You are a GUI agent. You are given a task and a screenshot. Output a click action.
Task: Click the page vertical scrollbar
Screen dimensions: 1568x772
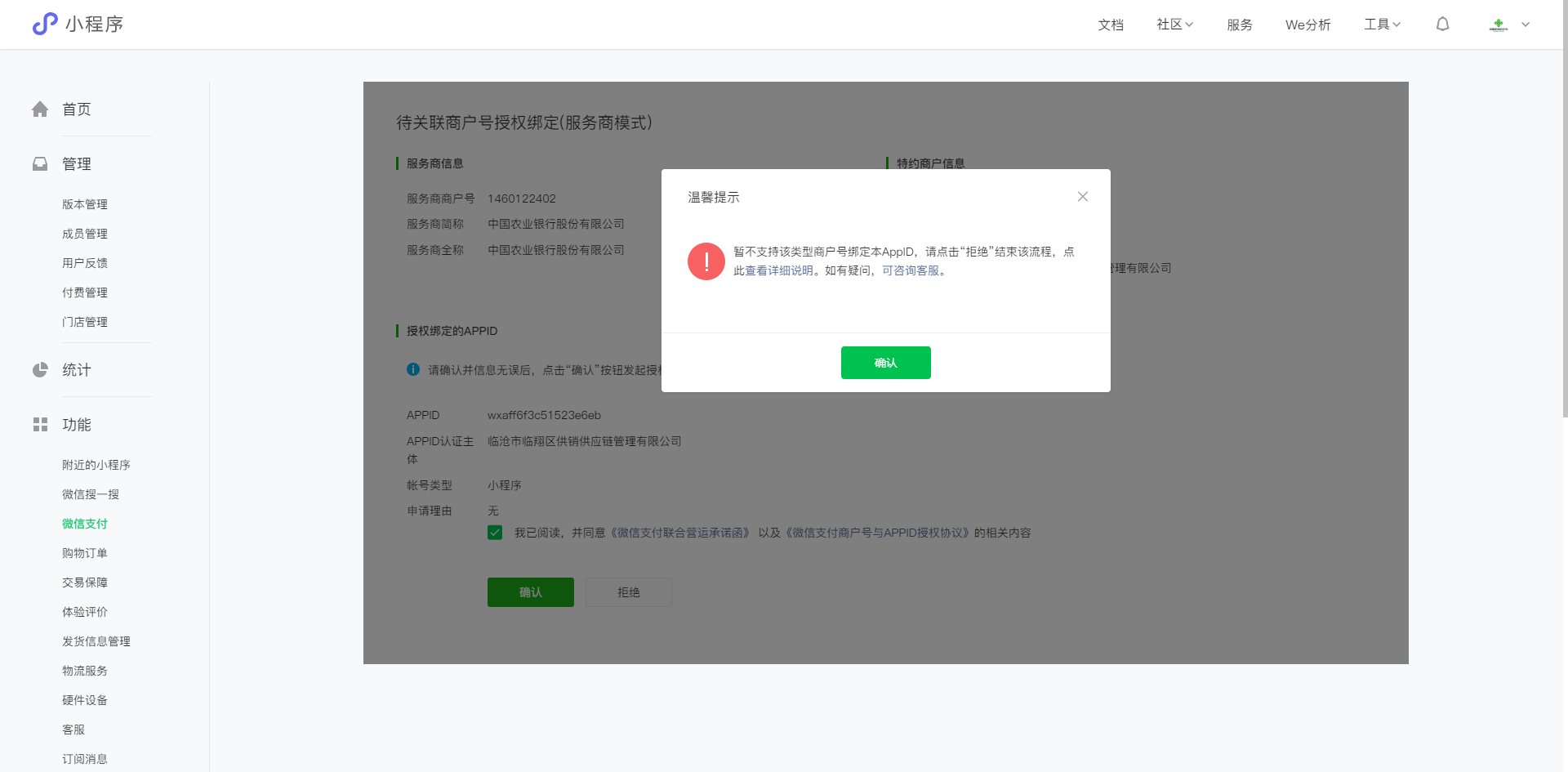pyautogui.click(x=1564, y=208)
